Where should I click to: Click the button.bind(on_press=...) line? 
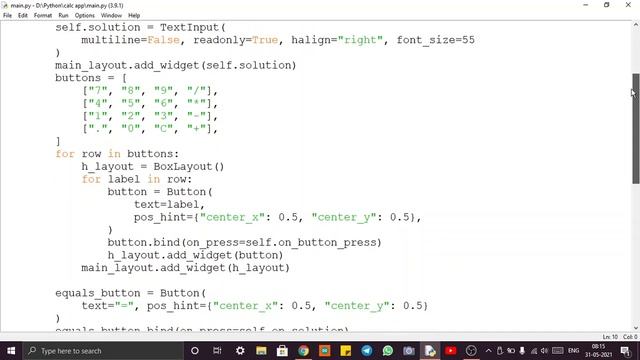[x=244, y=242]
